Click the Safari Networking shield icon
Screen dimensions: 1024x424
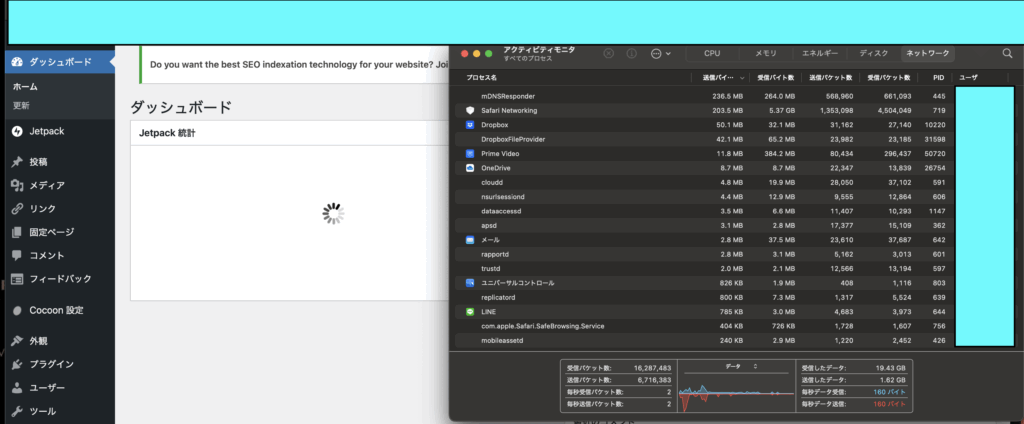(470, 110)
